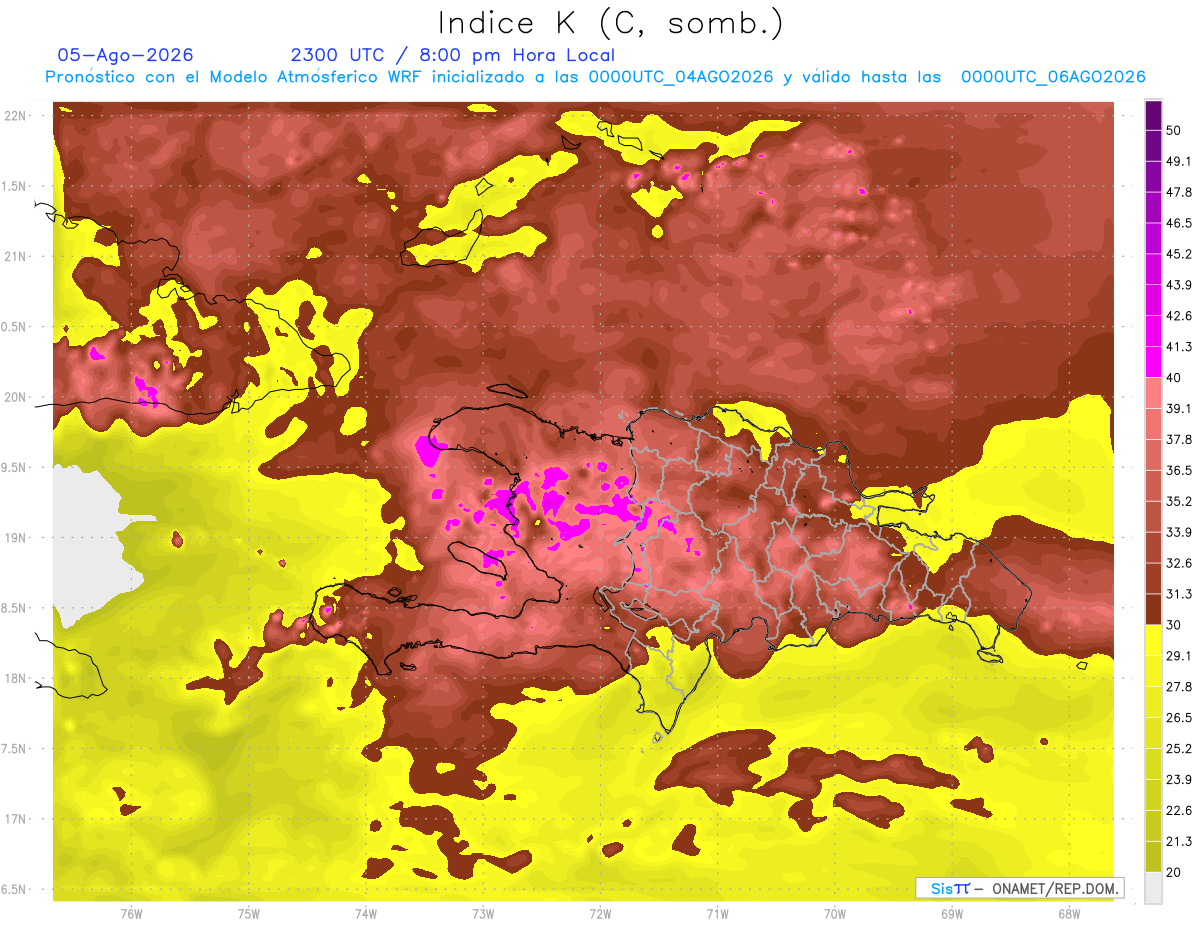Click the '40' colorbar label
The width and height of the screenshot is (1200, 927).
pos(1174,377)
